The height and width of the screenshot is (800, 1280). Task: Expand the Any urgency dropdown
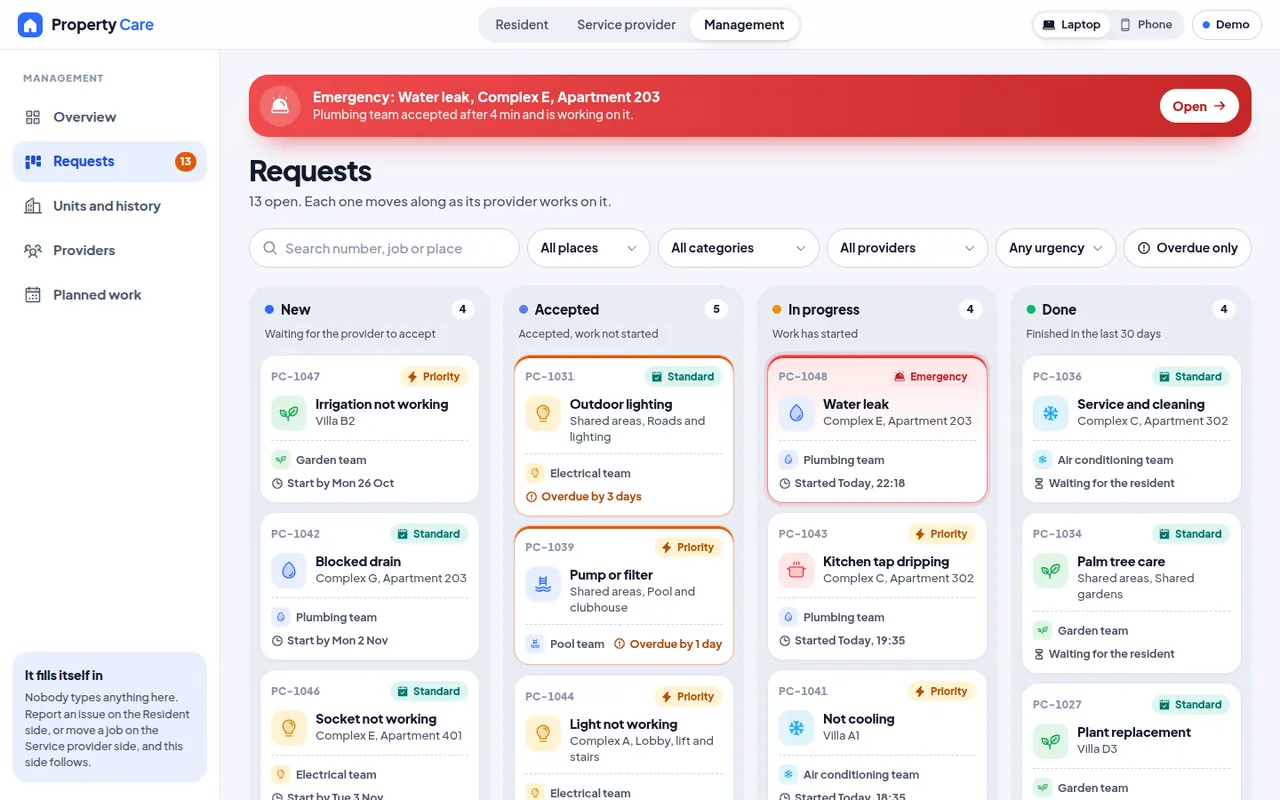pyautogui.click(x=1056, y=248)
